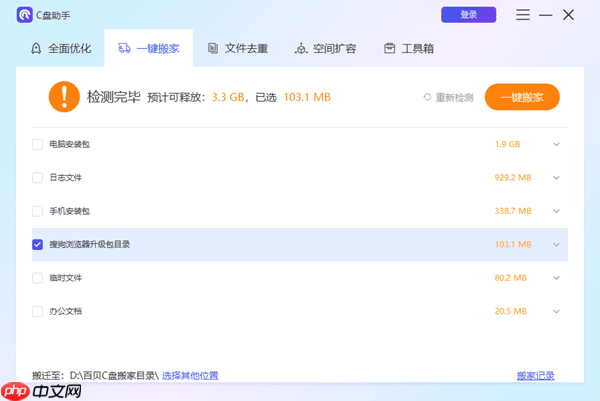Expand the 临时文件 row chevron
The height and width of the screenshot is (401, 600).
point(556,278)
